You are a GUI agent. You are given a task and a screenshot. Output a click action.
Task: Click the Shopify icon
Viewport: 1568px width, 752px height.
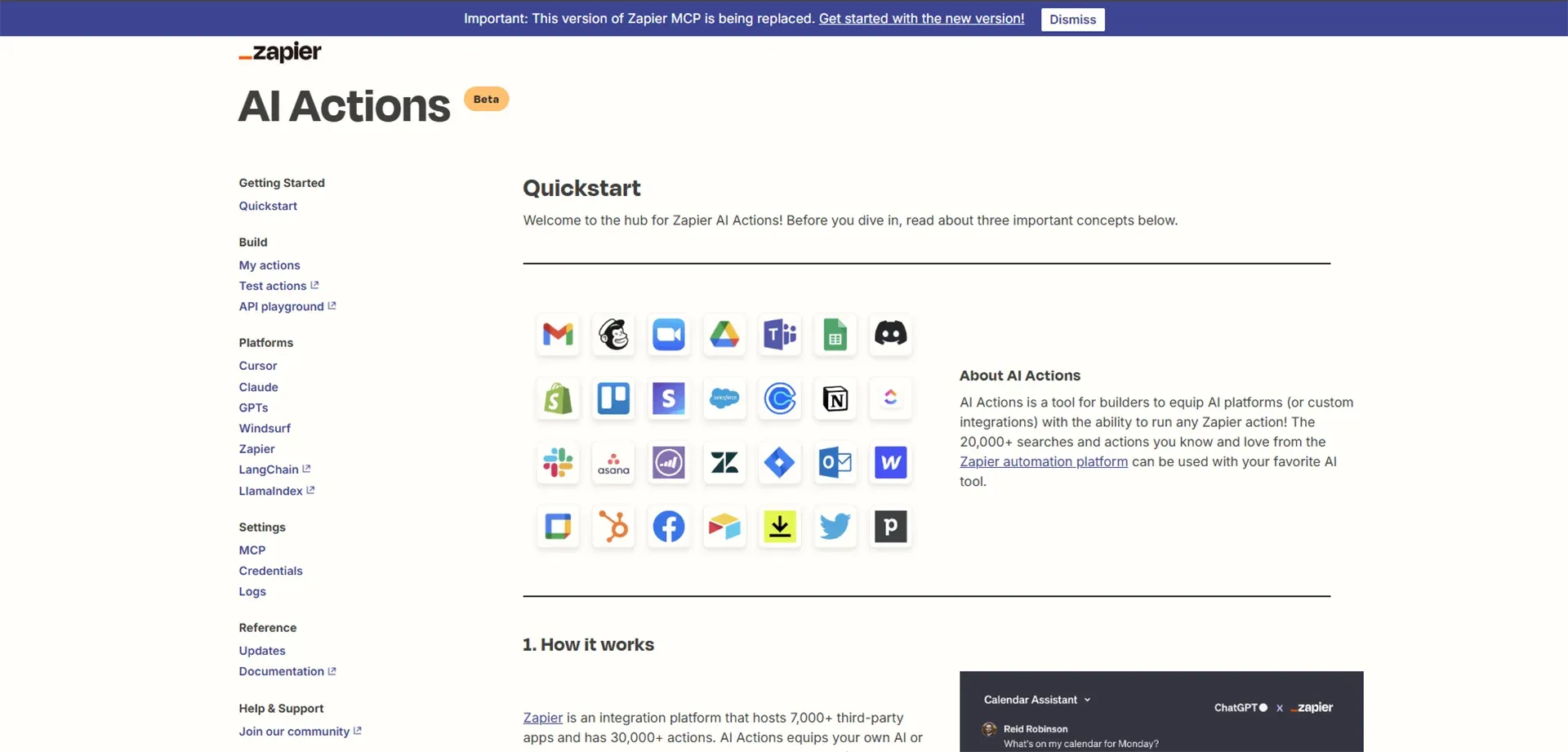point(557,399)
